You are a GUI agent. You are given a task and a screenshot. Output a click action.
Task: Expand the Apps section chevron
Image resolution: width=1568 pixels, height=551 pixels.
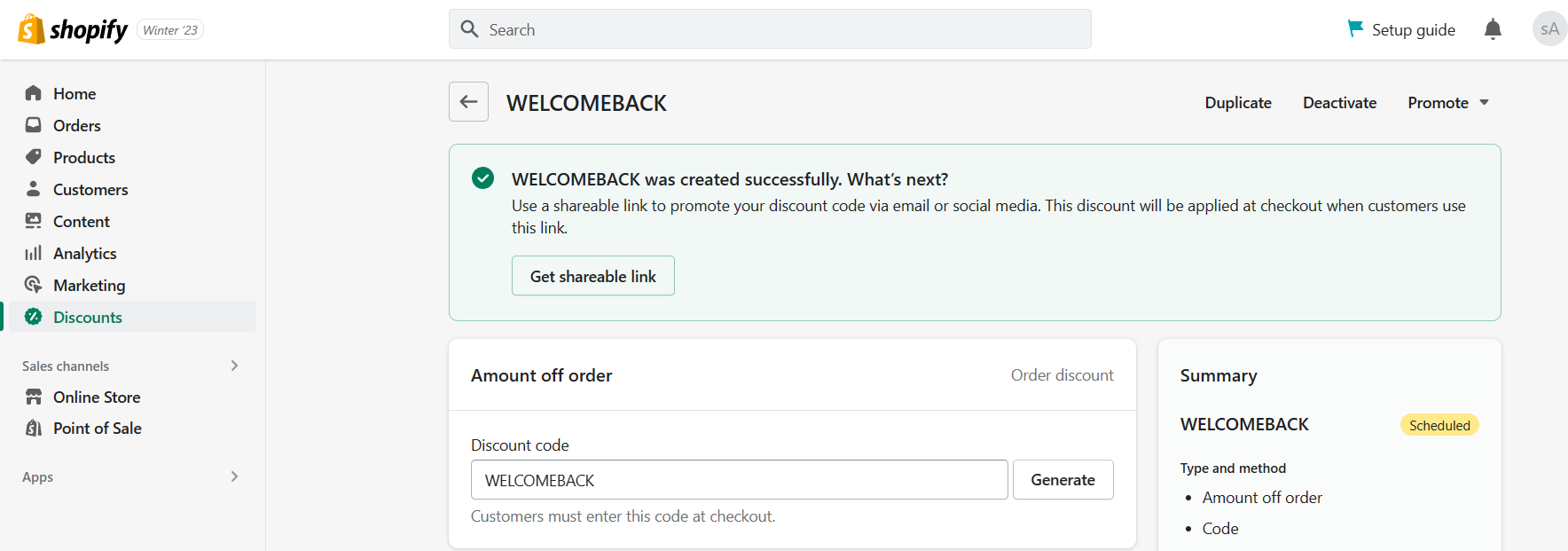[234, 476]
